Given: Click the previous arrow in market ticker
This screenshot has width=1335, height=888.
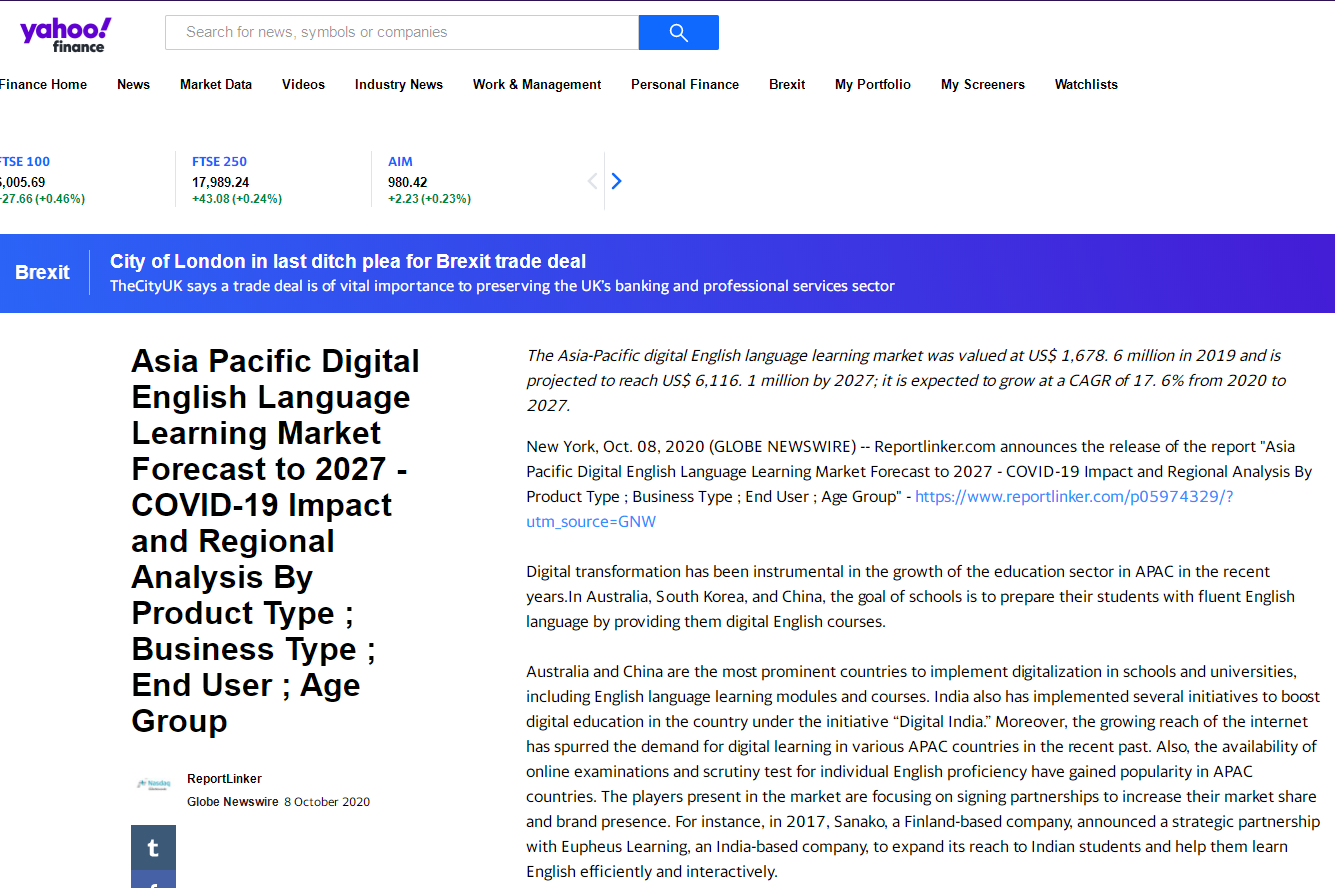Looking at the screenshot, I should pyautogui.click(x=592, y=181).
